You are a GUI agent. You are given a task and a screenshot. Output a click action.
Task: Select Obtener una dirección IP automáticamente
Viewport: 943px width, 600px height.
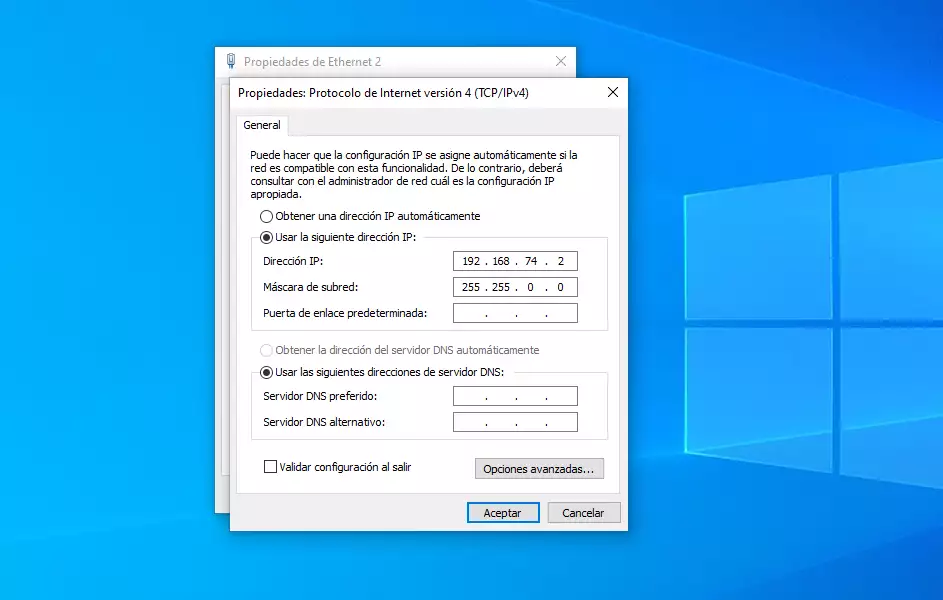[x=266, y=216]
